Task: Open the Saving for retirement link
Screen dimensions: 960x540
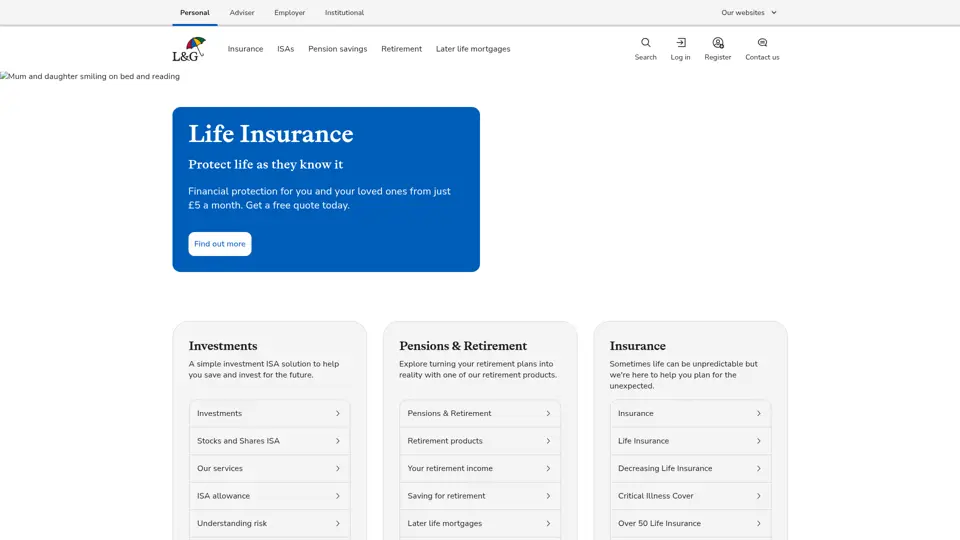Action: pos(480,496)
